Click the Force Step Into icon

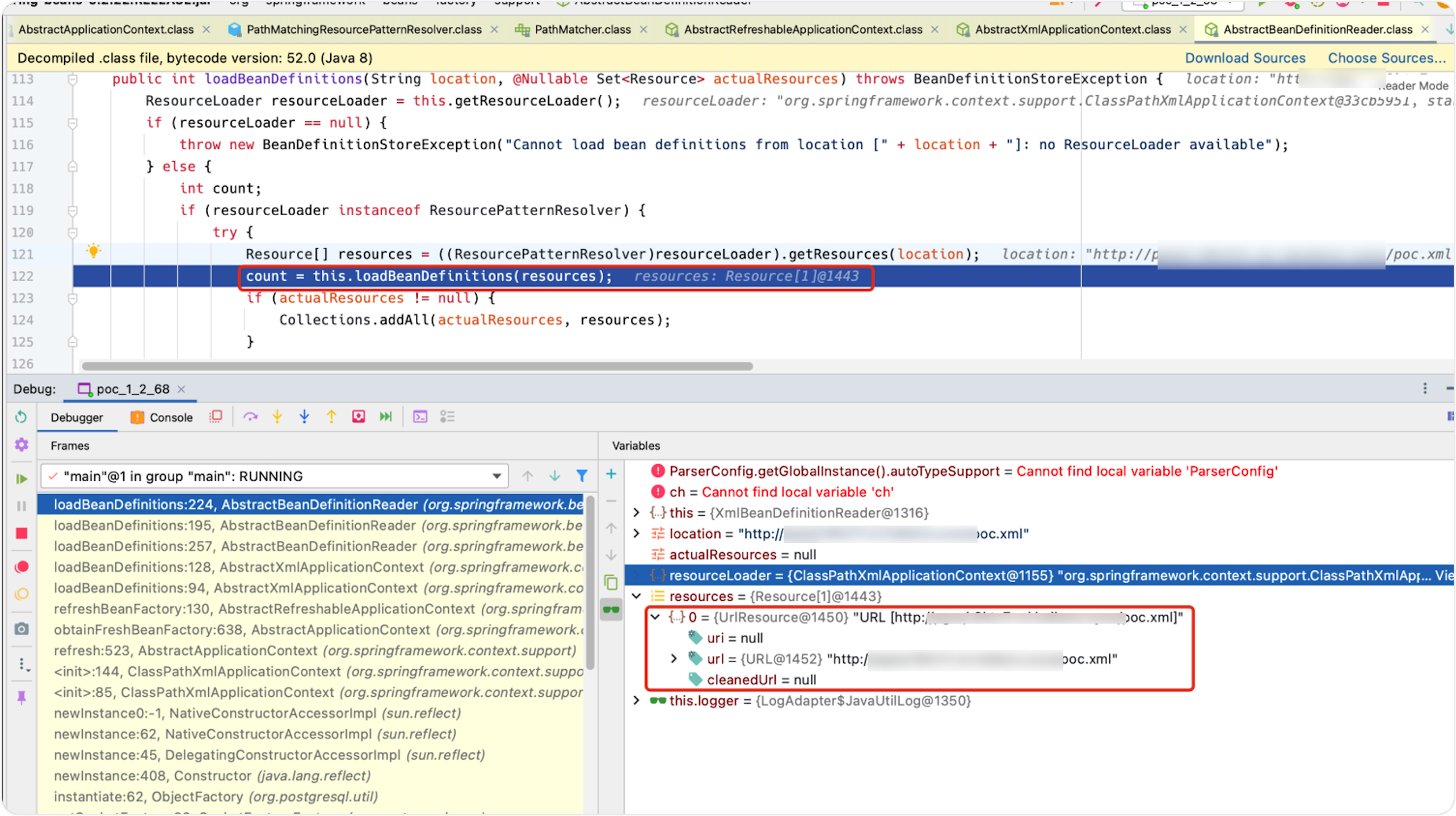point(305,417)
